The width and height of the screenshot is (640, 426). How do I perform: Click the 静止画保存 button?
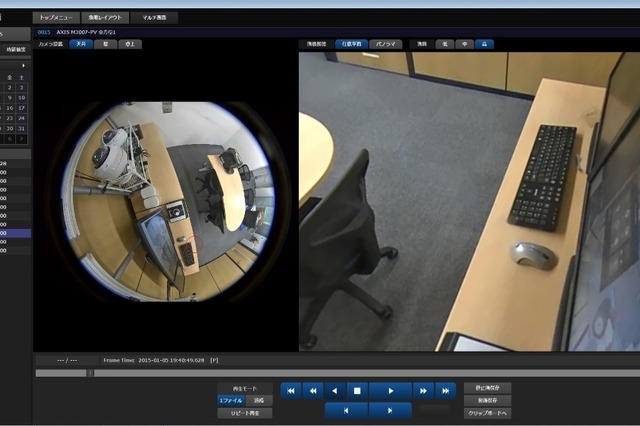(x=487, y=387)
